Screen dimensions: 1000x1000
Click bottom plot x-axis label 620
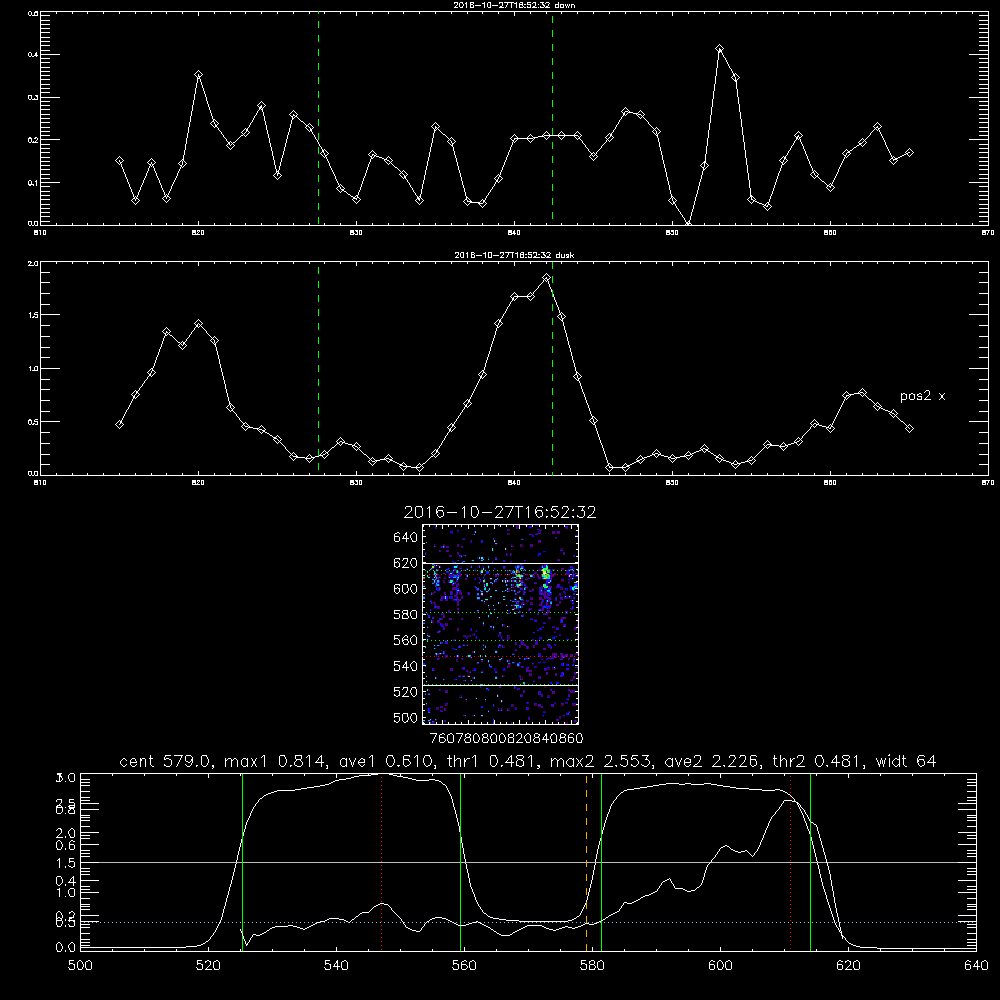click(x=849, y=966)
